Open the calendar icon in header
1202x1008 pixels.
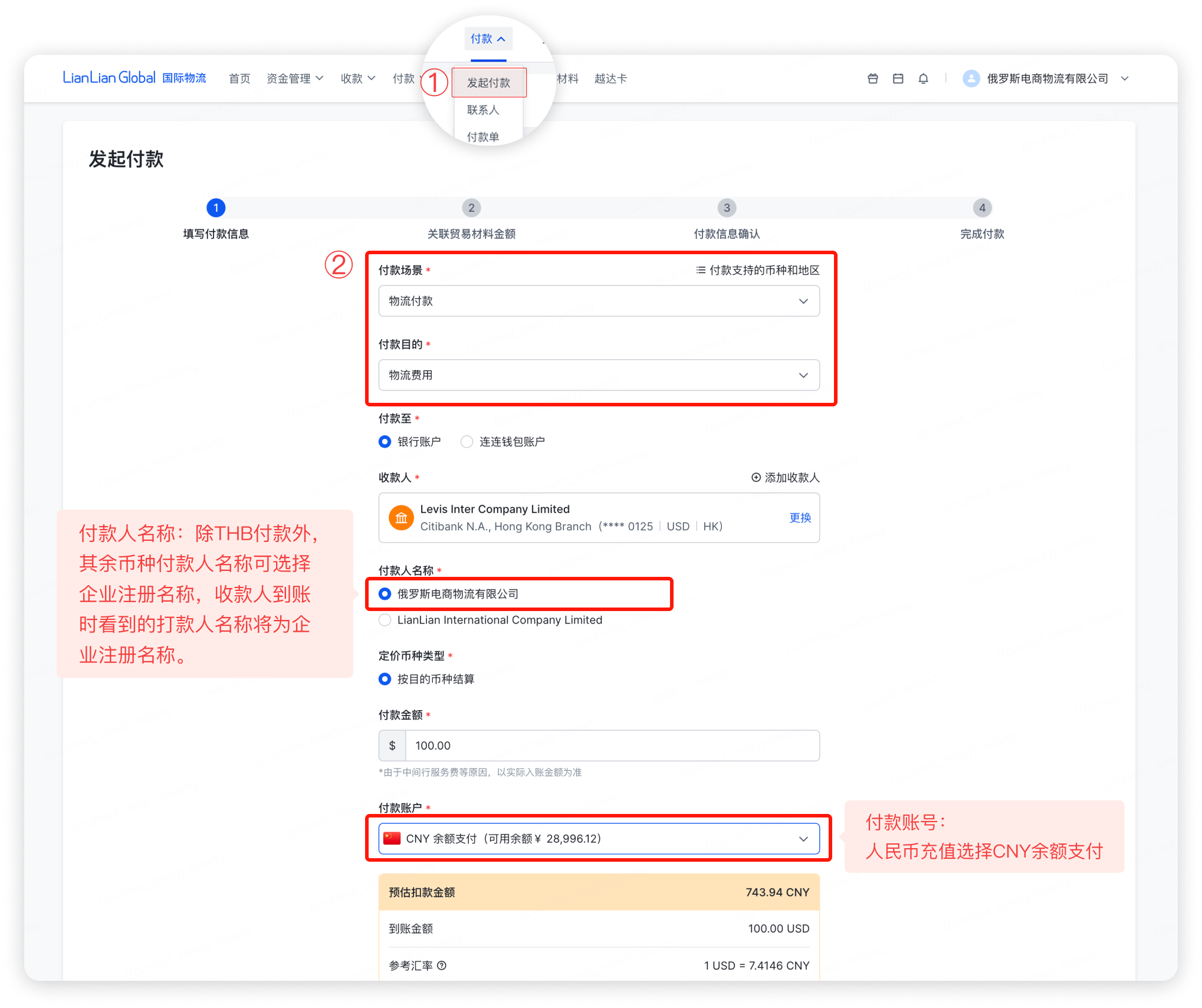[898, 78]
